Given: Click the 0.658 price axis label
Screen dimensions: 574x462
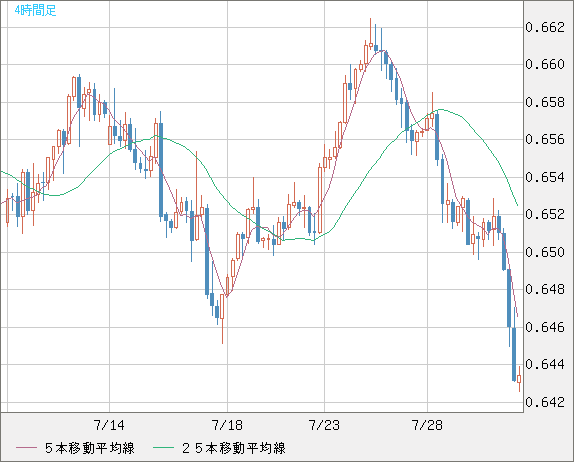Looking at the screenshot, I should 545,102.
